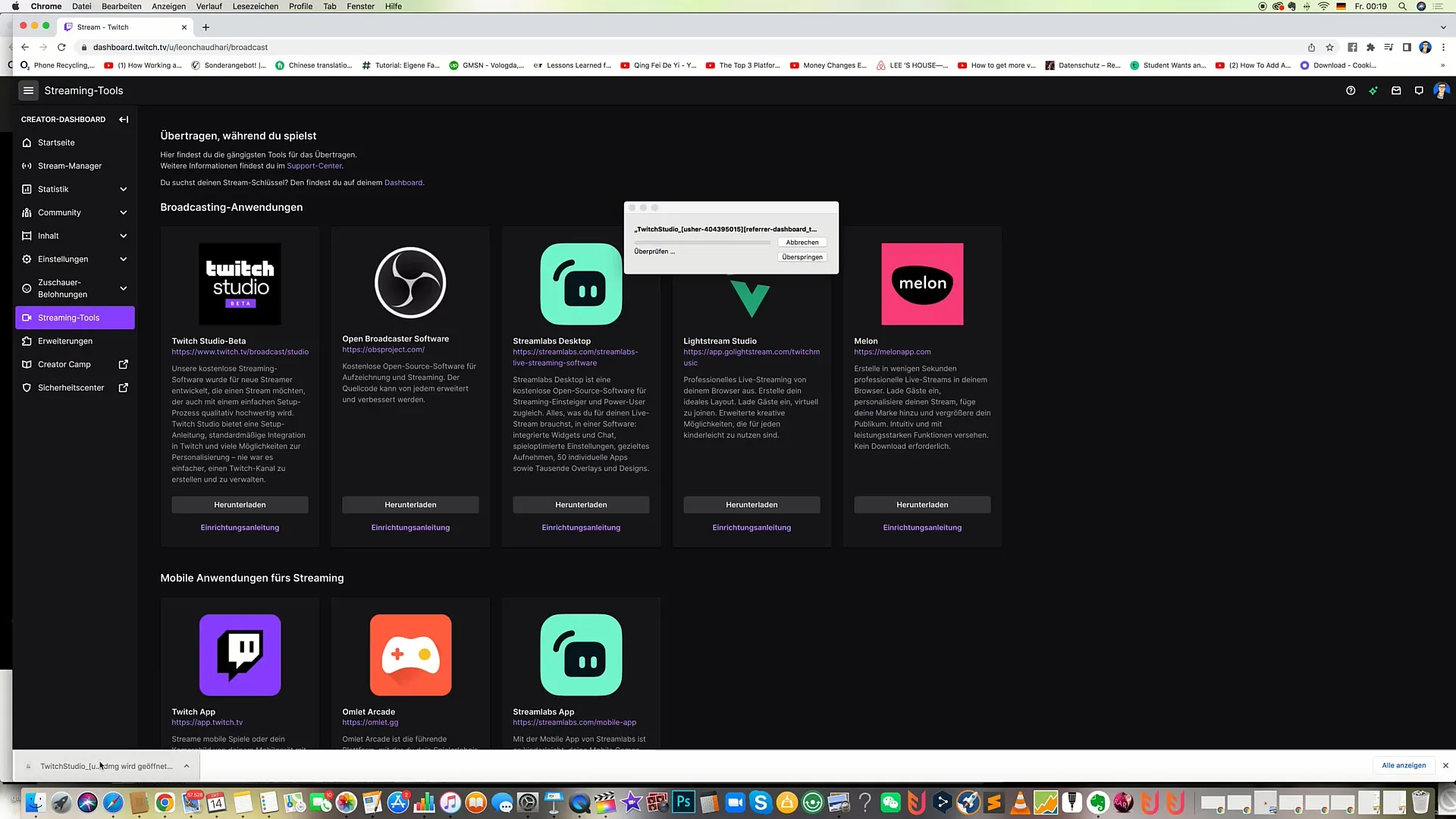
Task: Select Streaming-Tools in the sidebar
Action: click(x=75, y=318)
